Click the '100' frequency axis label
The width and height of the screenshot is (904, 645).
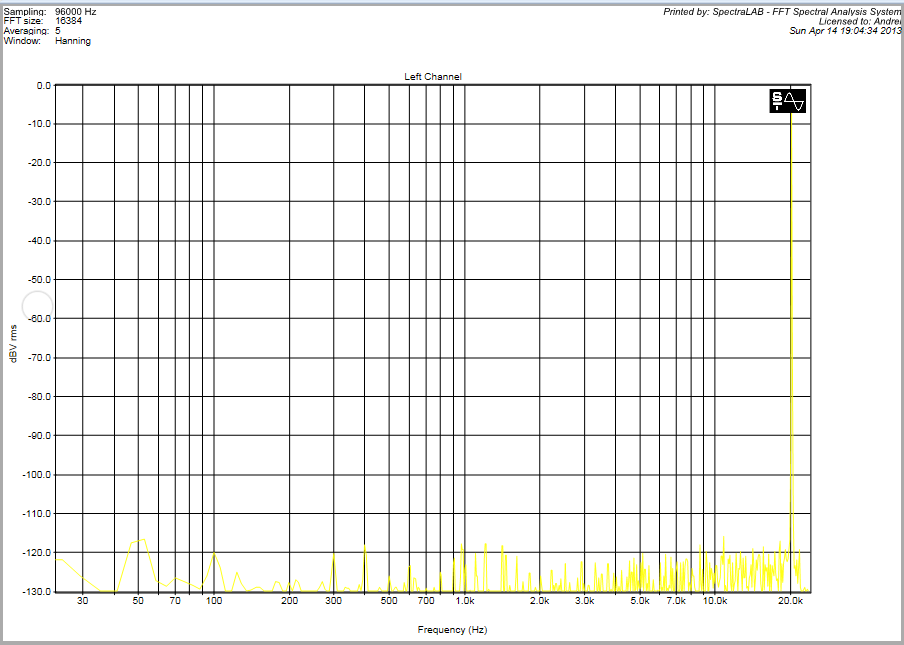tap(214, 601)
